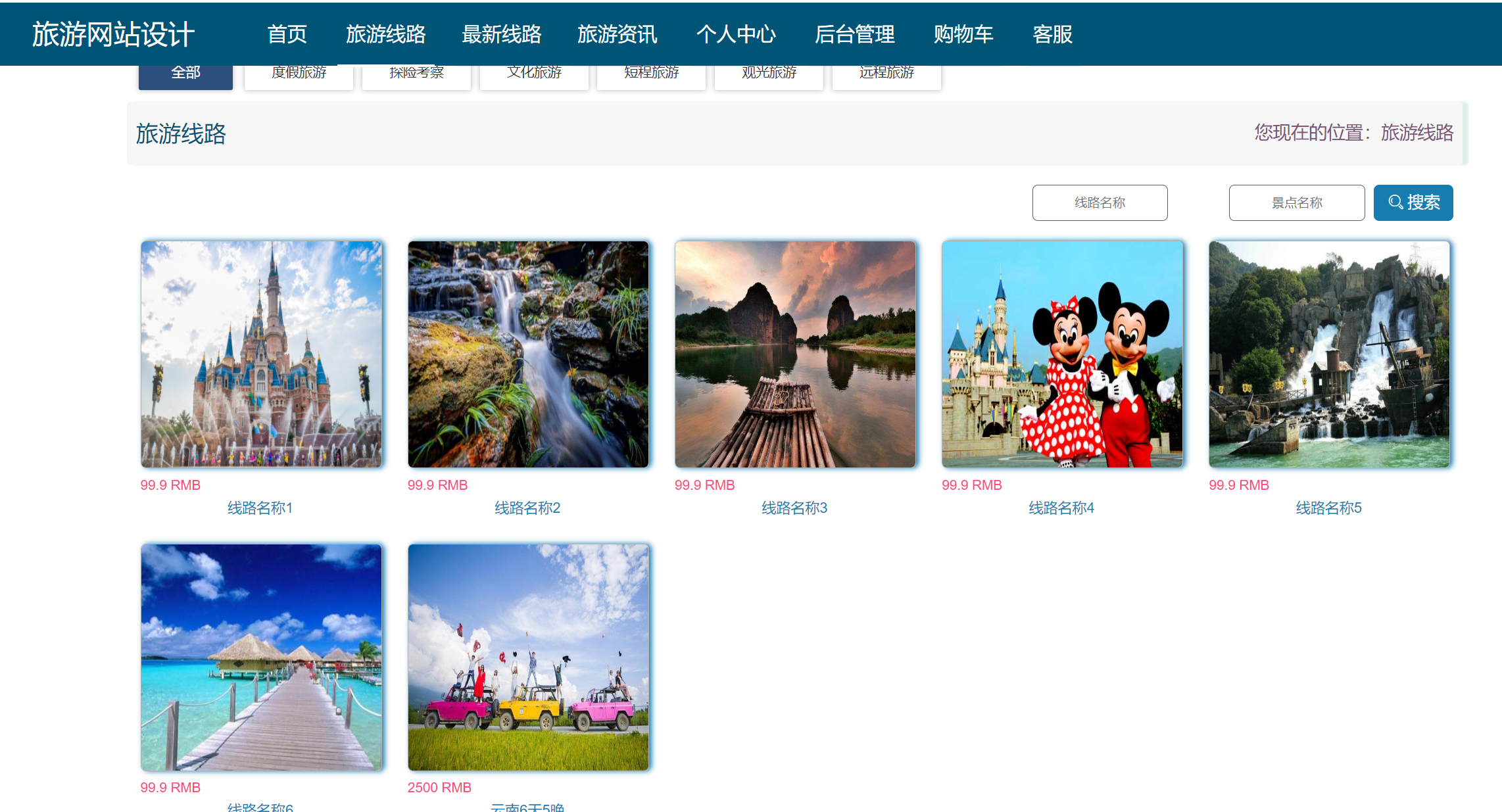Open the 客服 customer service page
Screen dimensions: 1502x812
pos(1051,34)
